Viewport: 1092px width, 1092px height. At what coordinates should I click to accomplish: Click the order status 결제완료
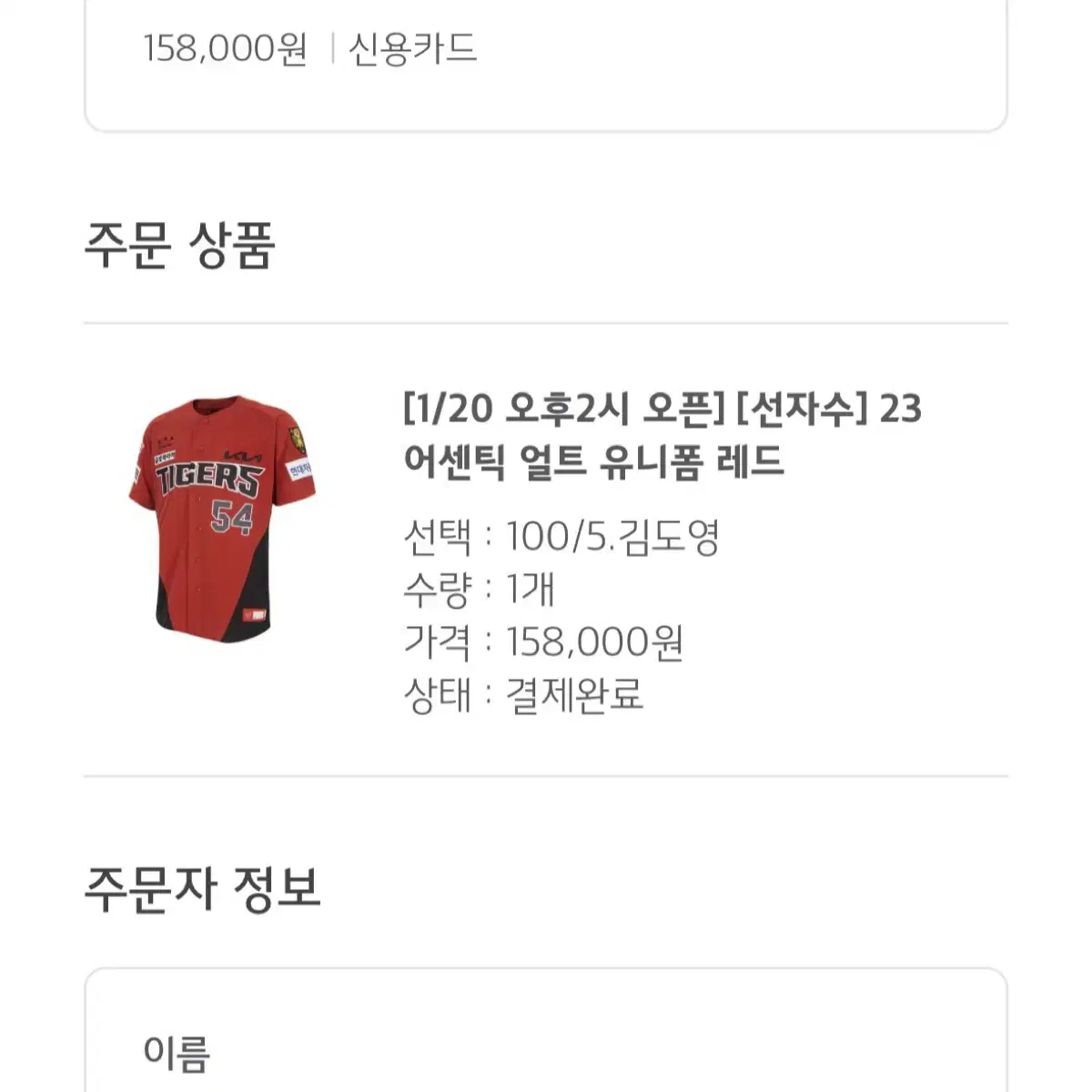click(x=575, y=694)
